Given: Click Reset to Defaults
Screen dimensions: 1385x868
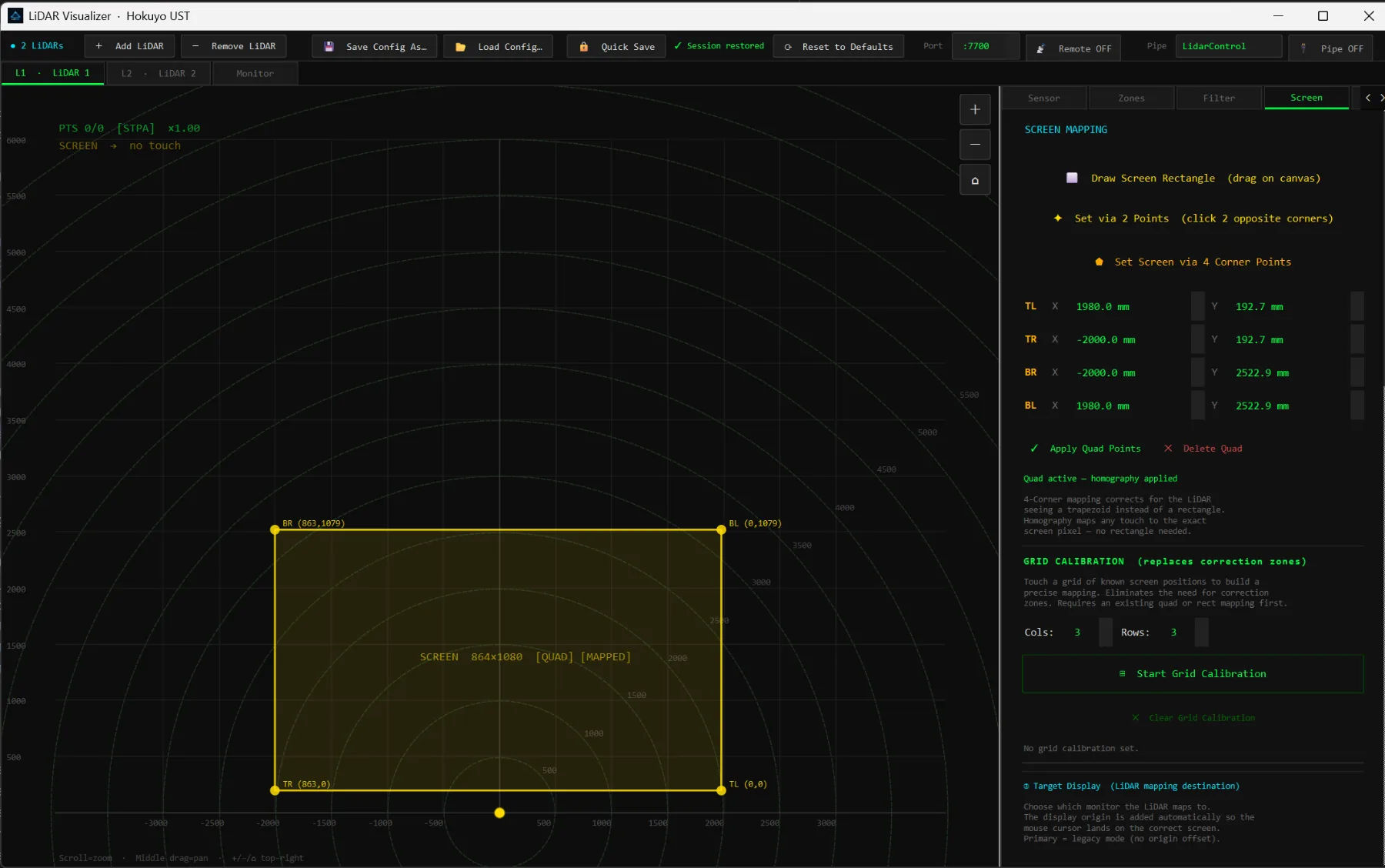Looking at the screenshot, I should (x=839, y=47).
